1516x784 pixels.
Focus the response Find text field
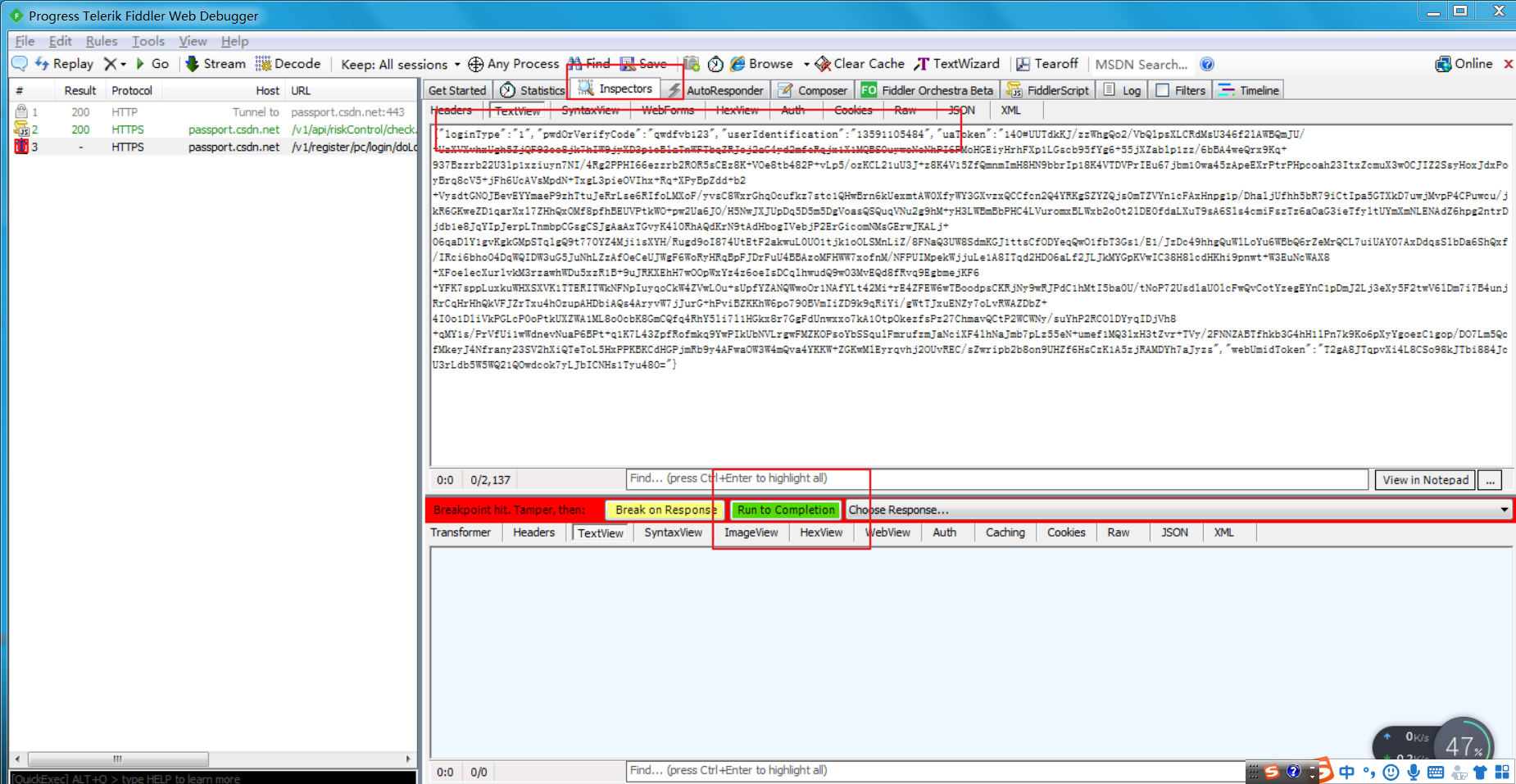click(936, 771)
